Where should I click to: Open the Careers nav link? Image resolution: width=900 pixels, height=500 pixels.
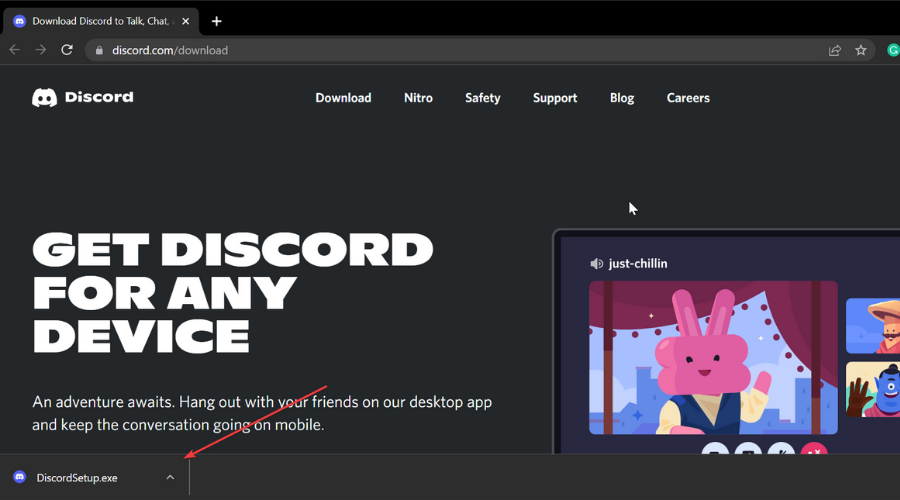pos(688,98)
